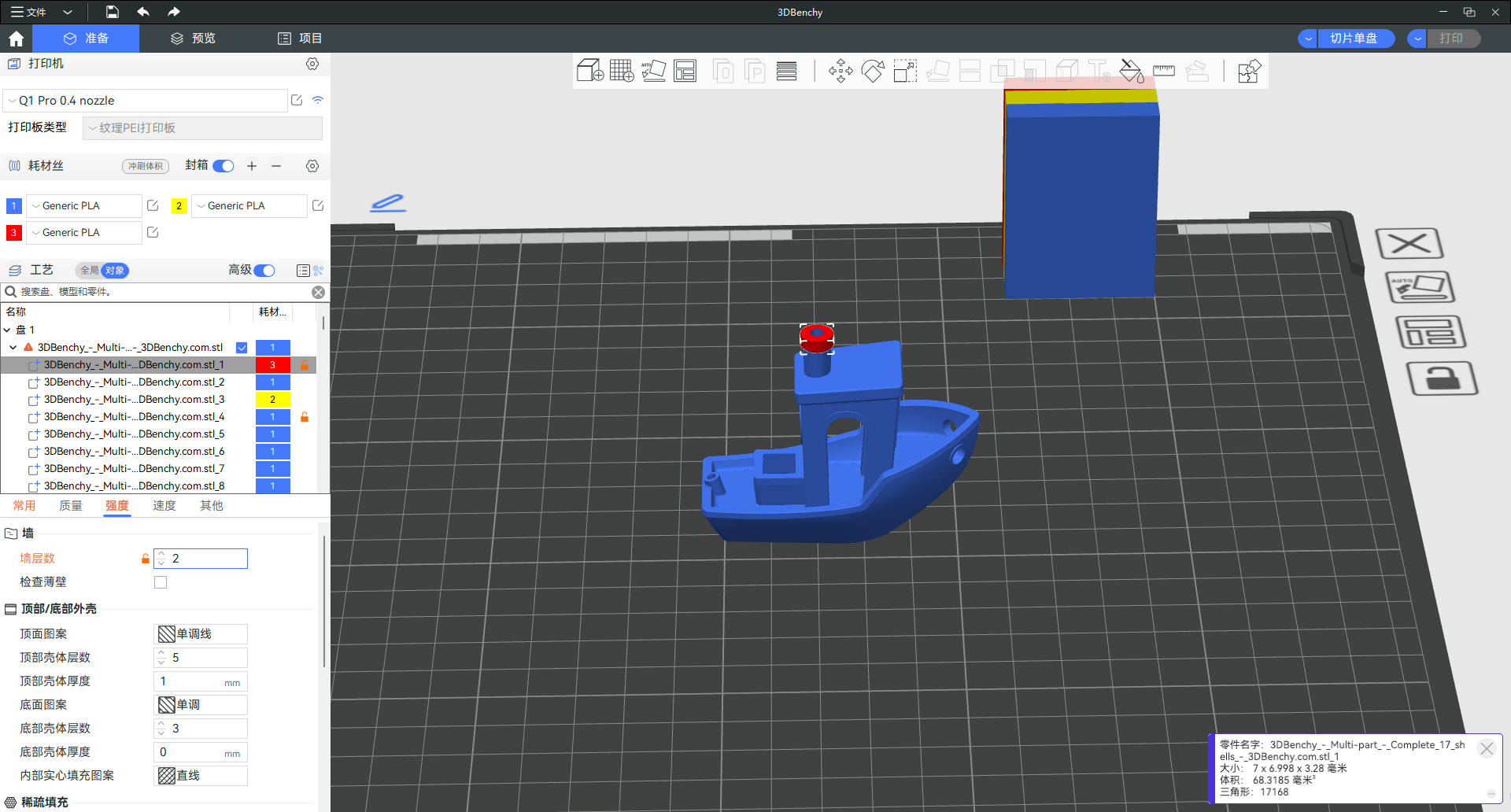Click the 切片单盘 slice plate button

point(1354,39)
